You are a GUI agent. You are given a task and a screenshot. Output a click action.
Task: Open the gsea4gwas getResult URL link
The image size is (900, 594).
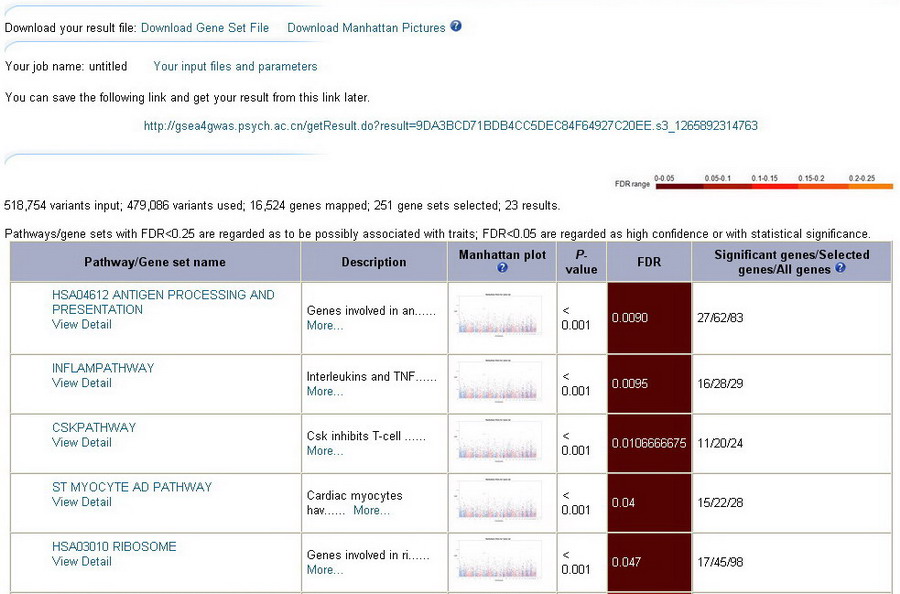(450, 126)
